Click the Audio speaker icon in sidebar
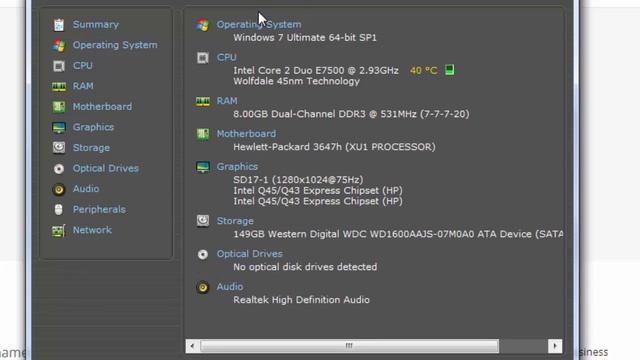The height and width of the screenshot is (360, 640). 59,189
